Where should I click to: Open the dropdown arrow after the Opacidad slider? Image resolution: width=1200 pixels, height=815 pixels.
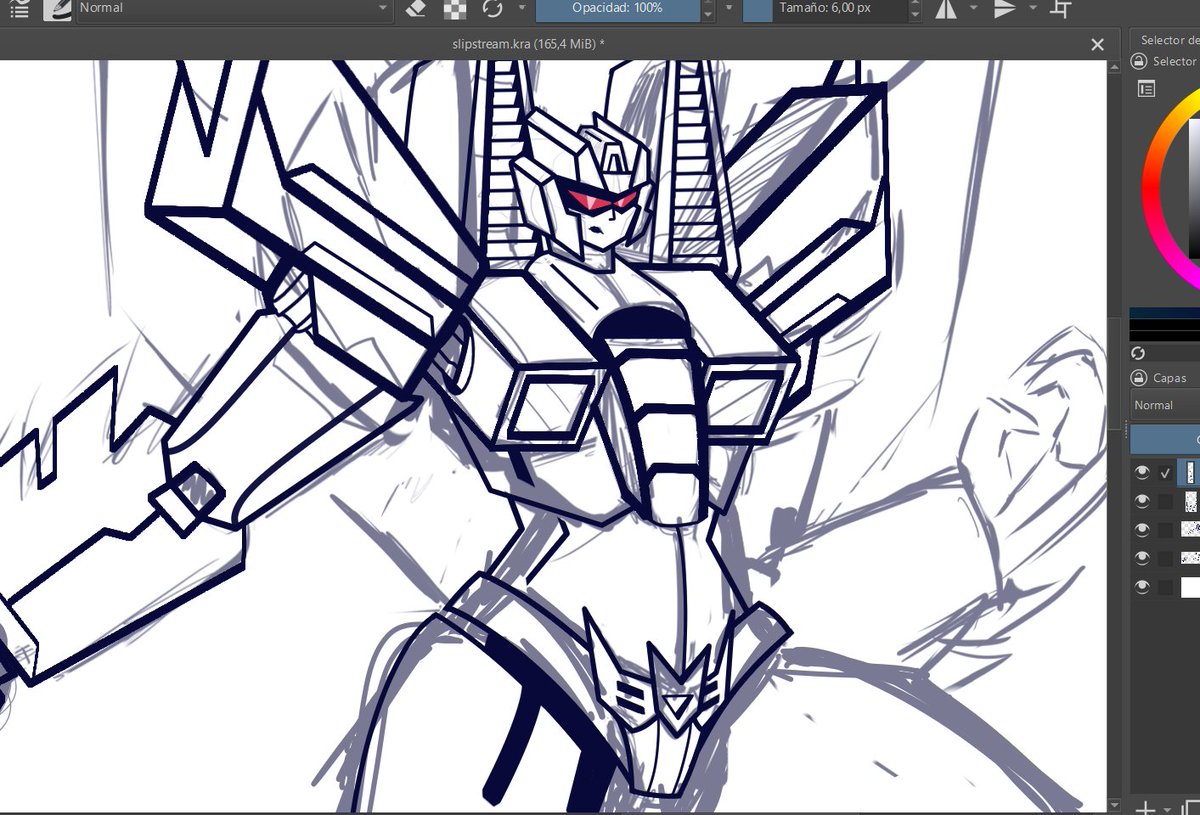pyautogui.click(x=729, y=9)
